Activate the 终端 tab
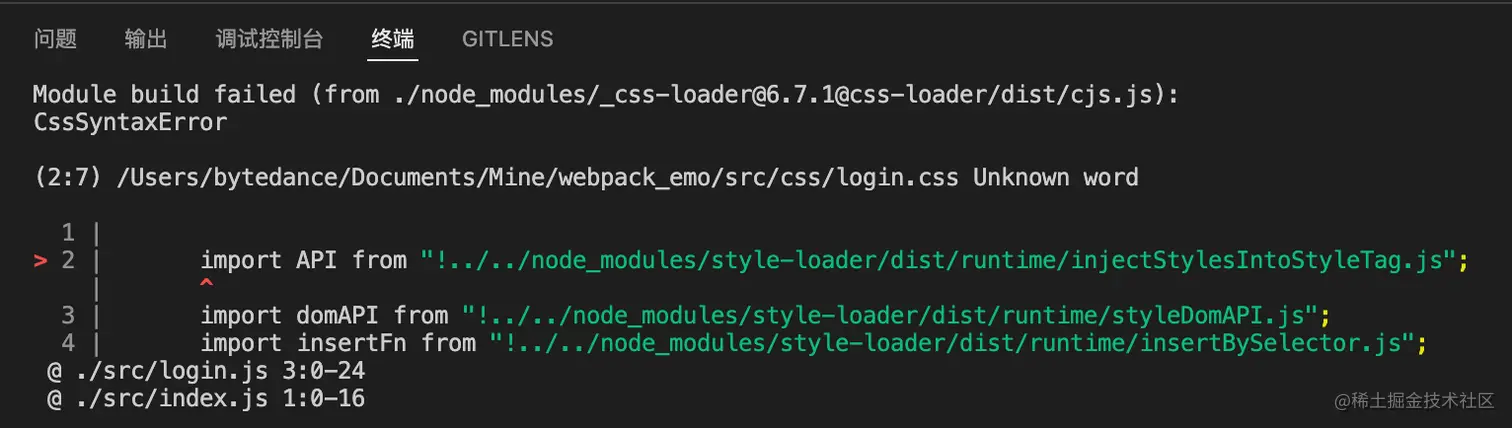 [392, 39]
